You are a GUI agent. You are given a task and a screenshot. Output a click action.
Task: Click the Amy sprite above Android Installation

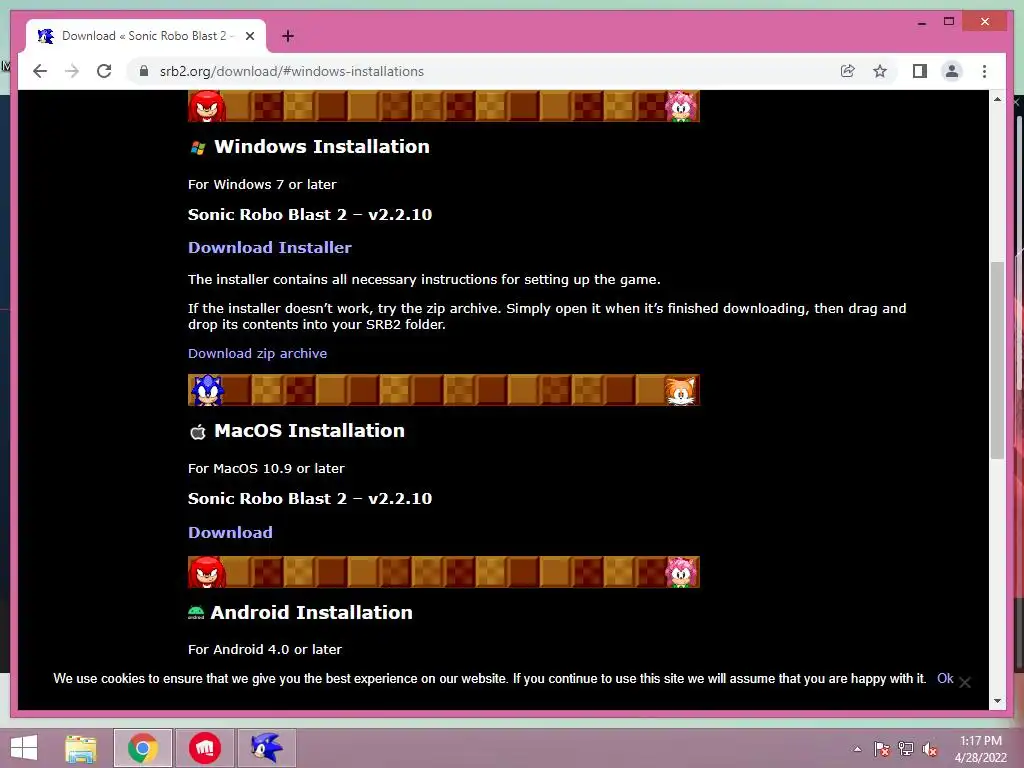point(682,572)
